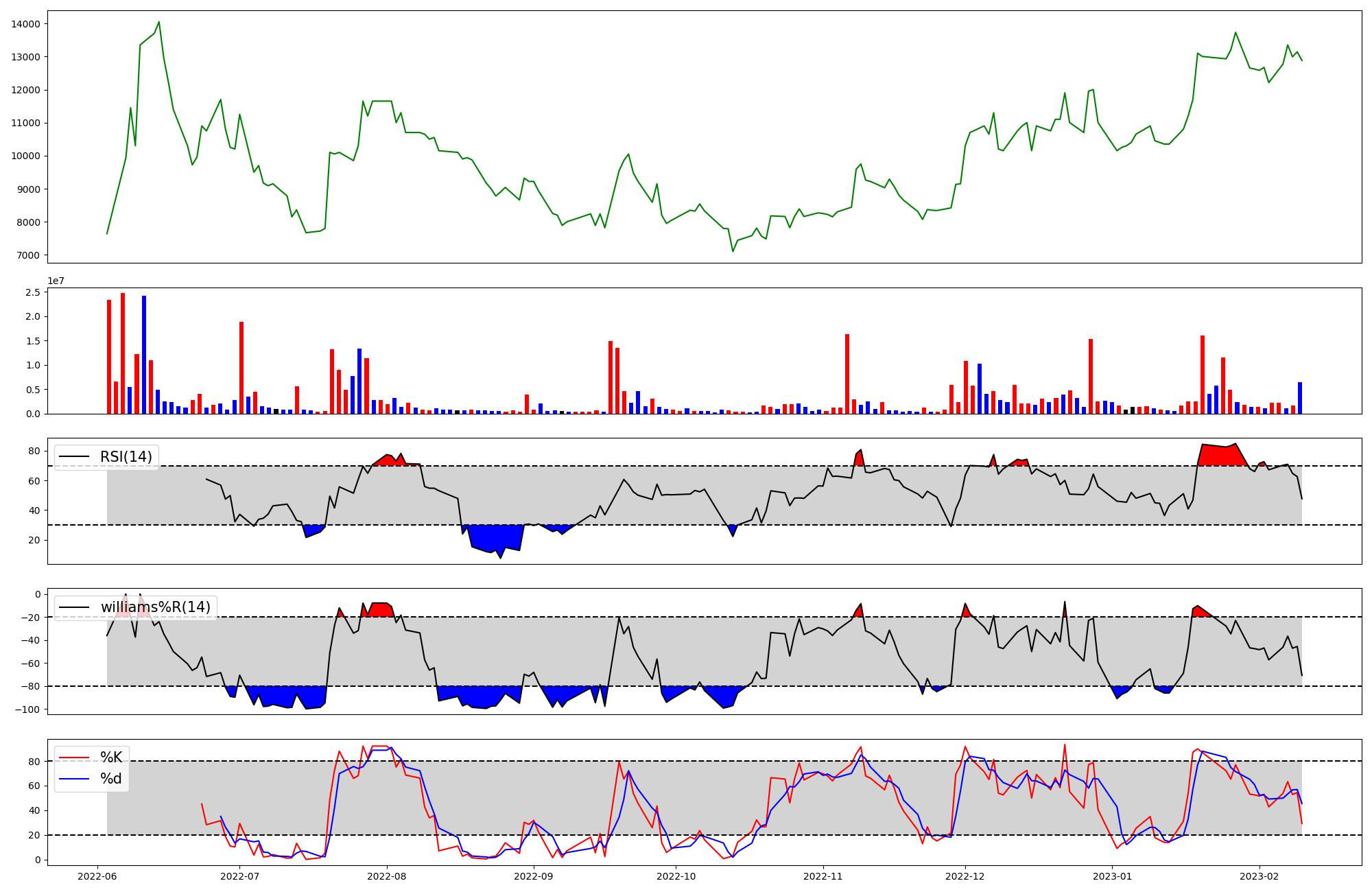Click the williams%R(14) legend text
This screenshot has height=892, width=1372.
(156, 607)
